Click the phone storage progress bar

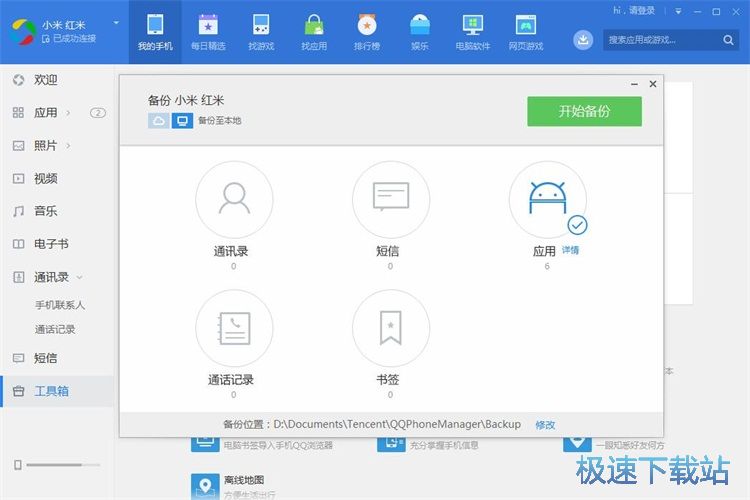coord(63,465)
